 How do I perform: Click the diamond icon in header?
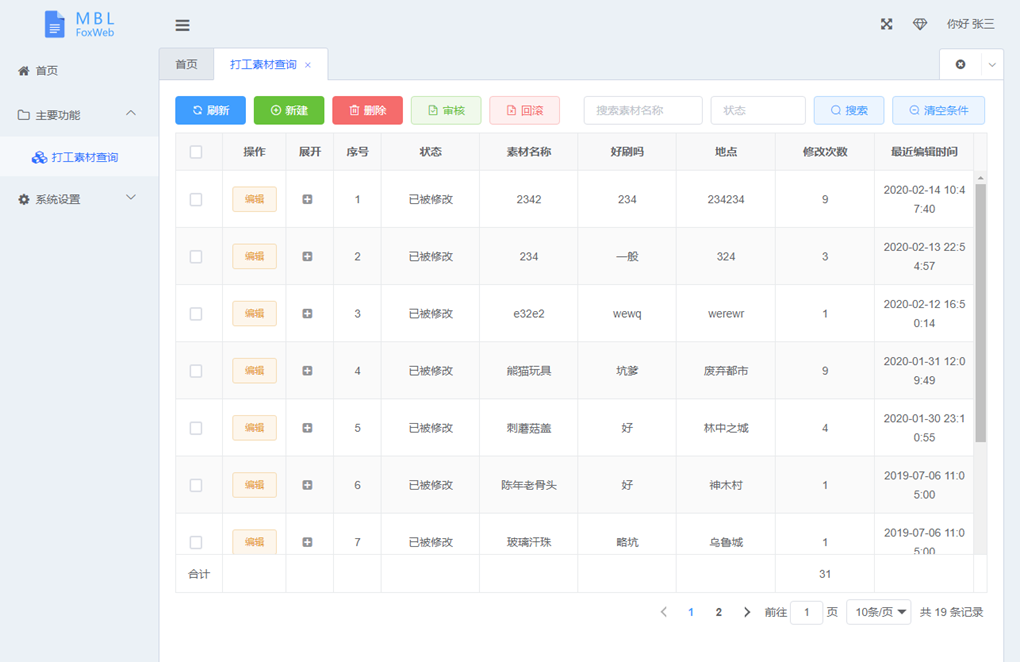pos(920,24)
